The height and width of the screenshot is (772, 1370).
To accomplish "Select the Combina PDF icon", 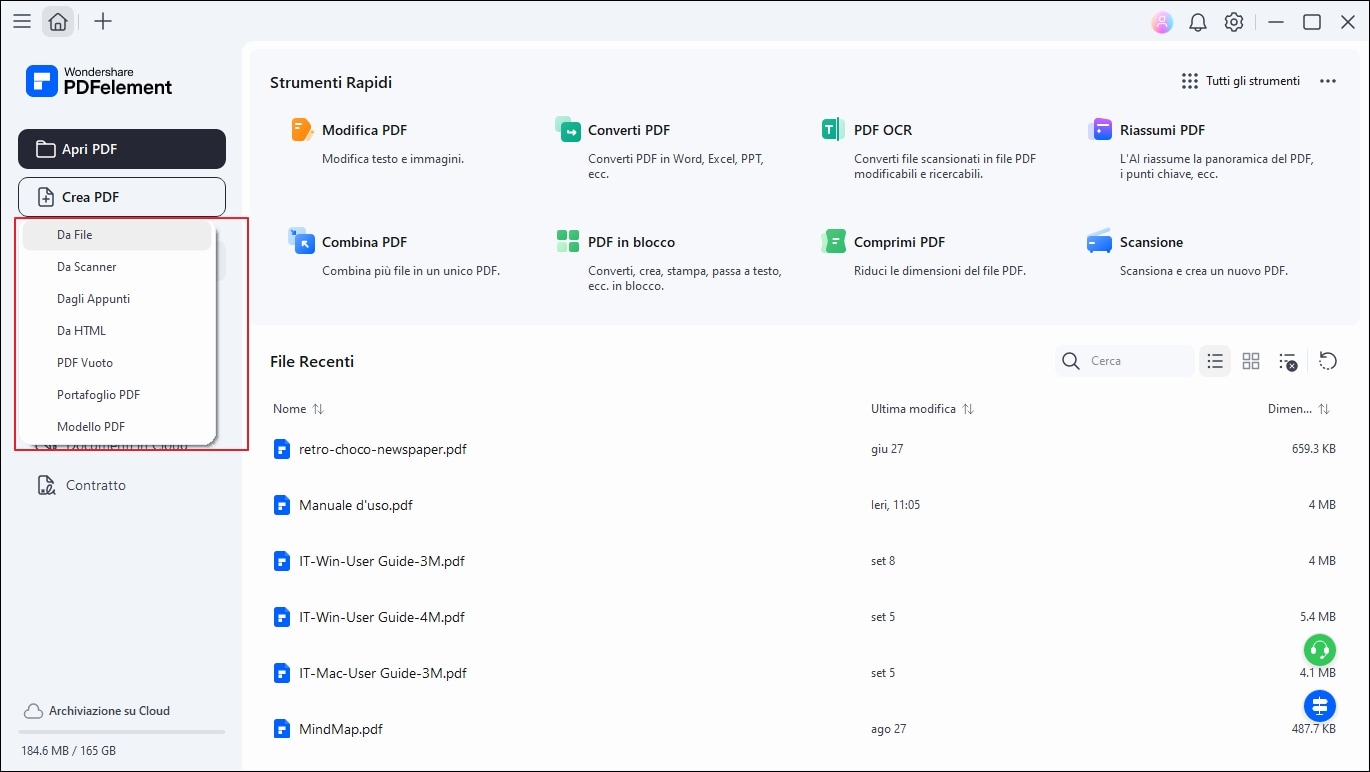I will [x=301, y=241].
